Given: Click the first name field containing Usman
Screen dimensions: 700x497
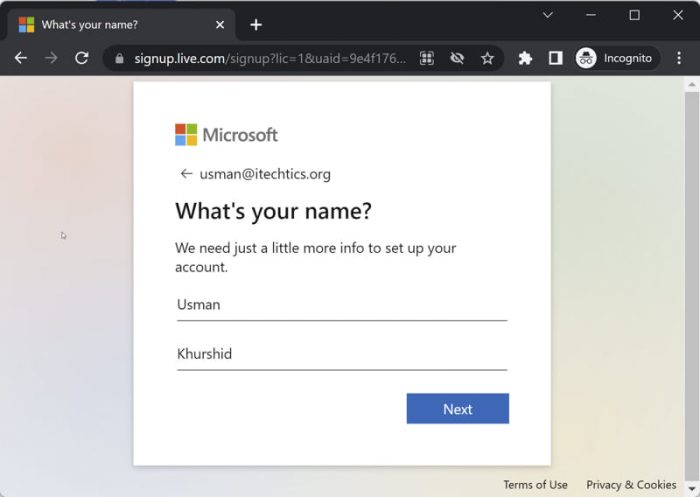Looking at the screenshot, I should 342,305.
